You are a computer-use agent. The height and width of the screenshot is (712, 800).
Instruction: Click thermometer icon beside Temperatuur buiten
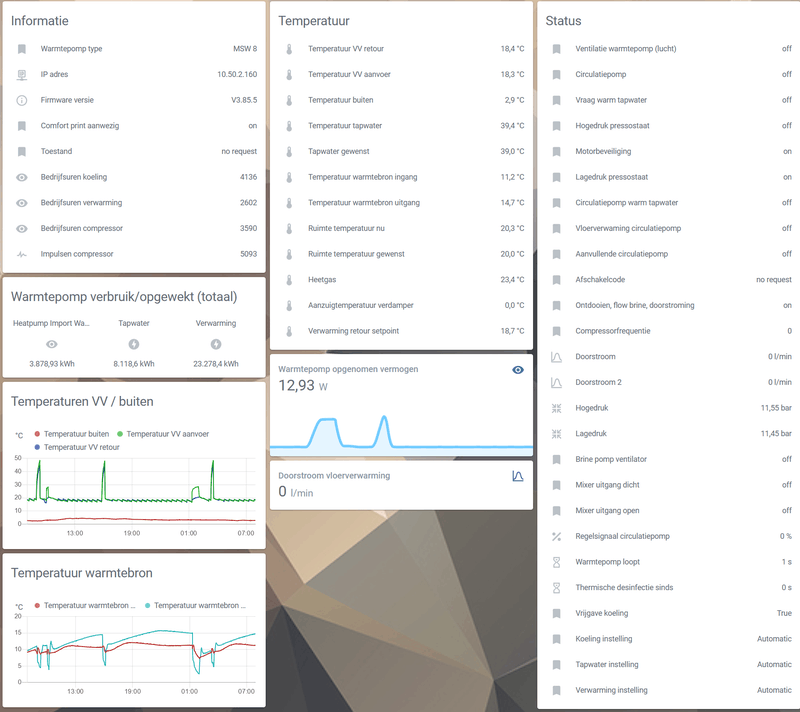[x=289, y=100]
